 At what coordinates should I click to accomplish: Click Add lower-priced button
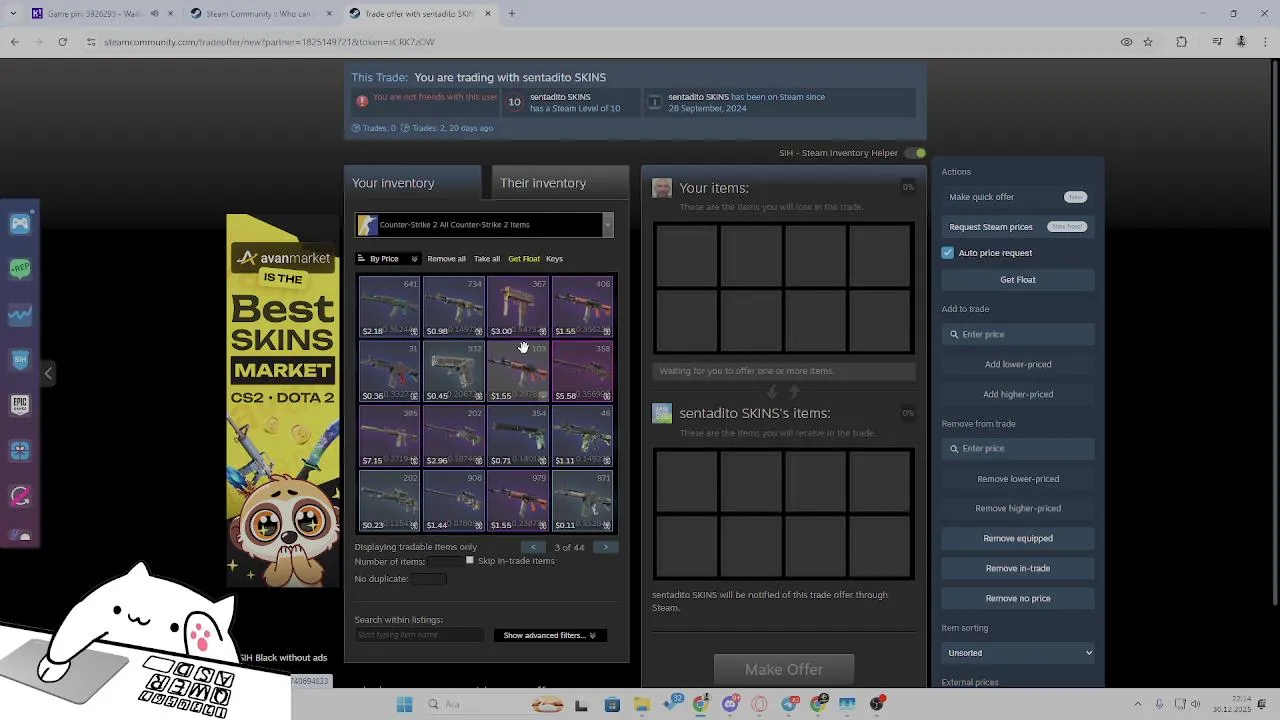point(1018,365)
